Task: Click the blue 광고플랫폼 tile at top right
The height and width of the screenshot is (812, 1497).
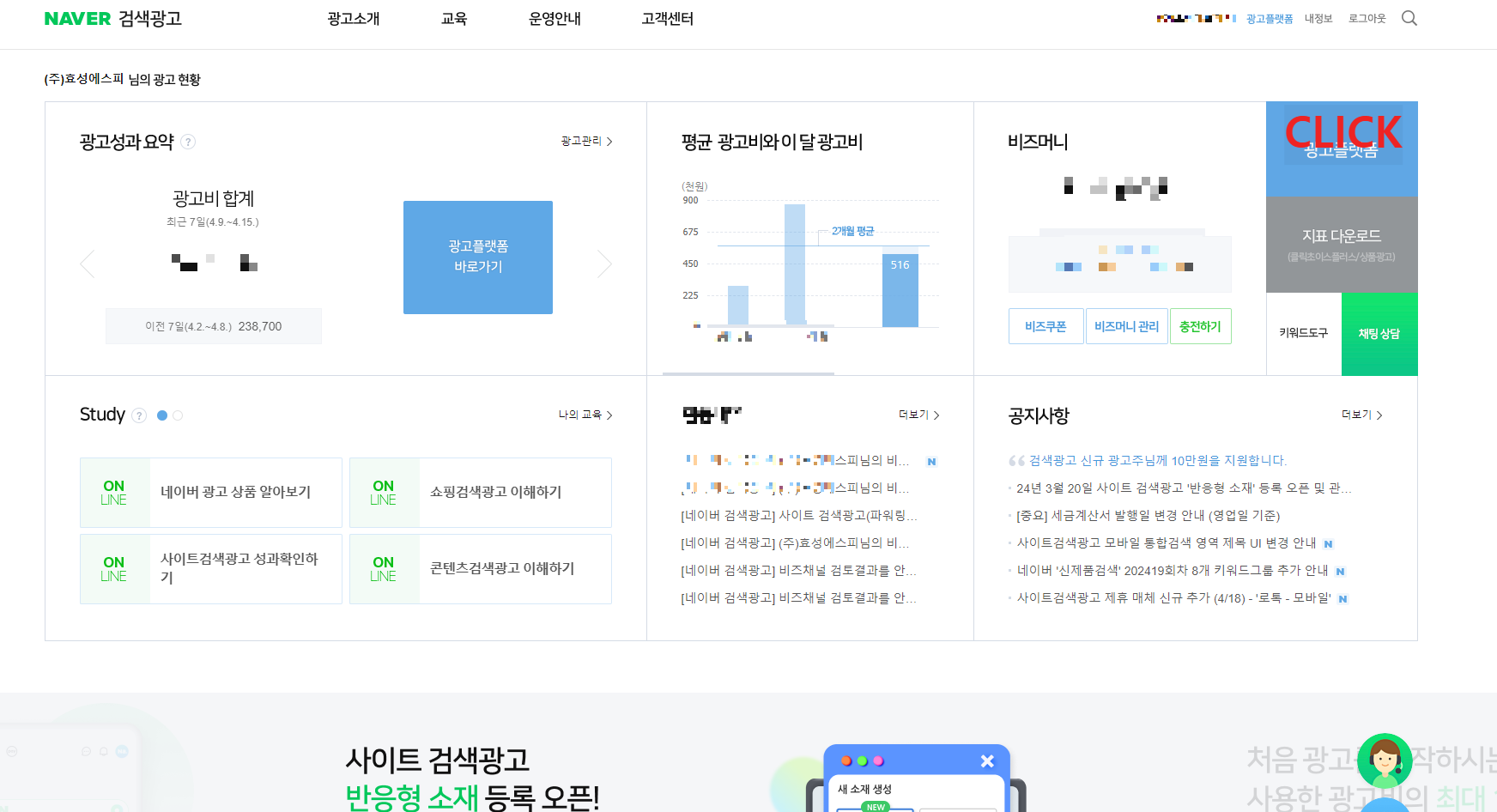Action: pos(1342,149)
